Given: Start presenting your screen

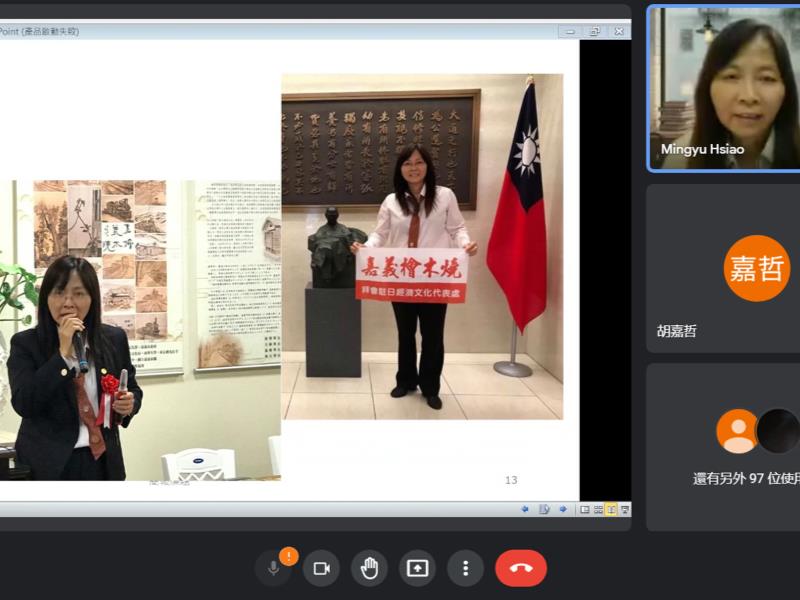Looking at the screenshot, I should coord(417,568).
